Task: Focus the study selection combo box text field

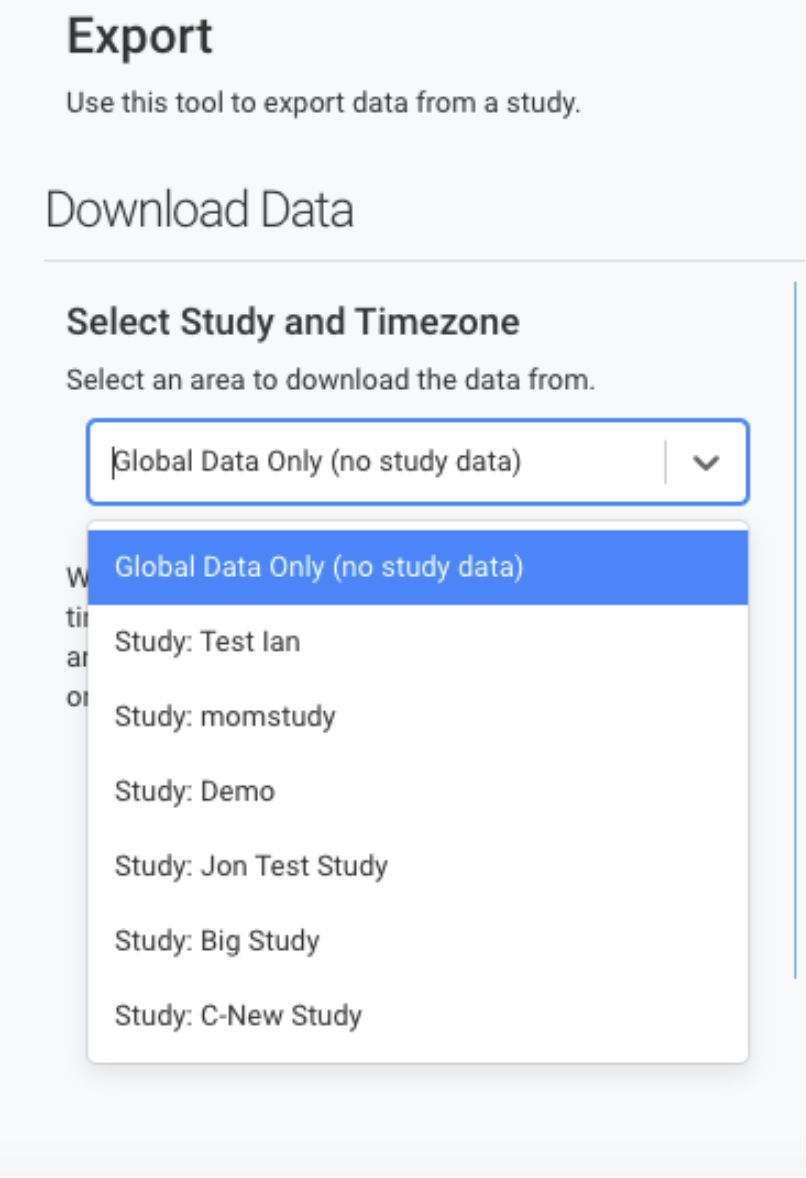Action: pyautogui.click(x=380, y=463)
